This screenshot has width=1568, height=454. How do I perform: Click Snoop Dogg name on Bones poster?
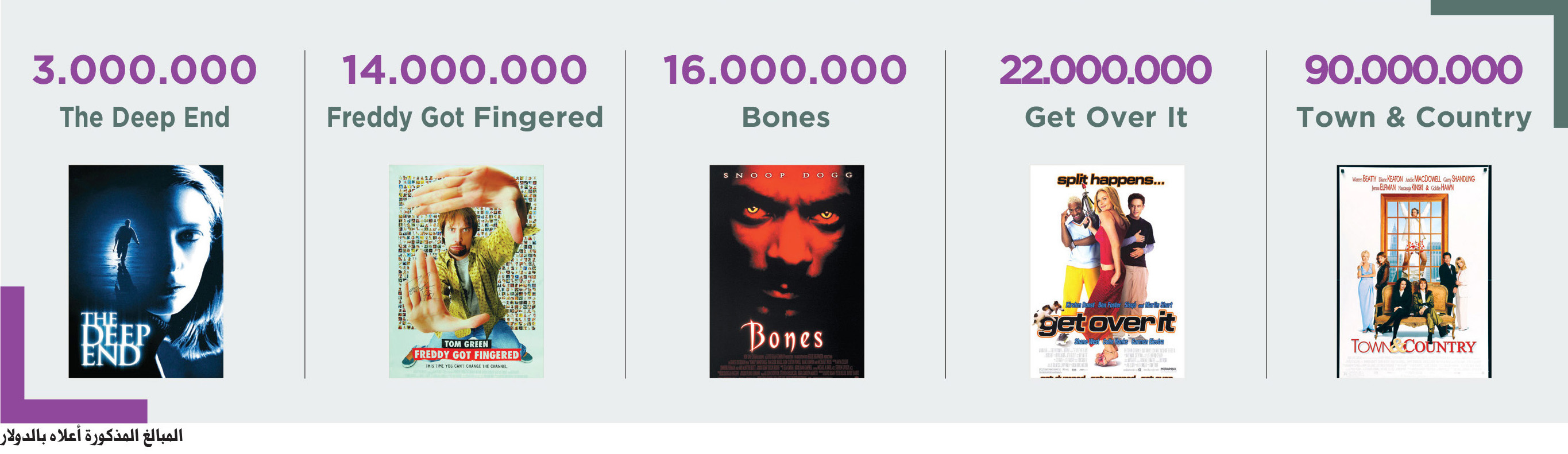tap(787, 175)
